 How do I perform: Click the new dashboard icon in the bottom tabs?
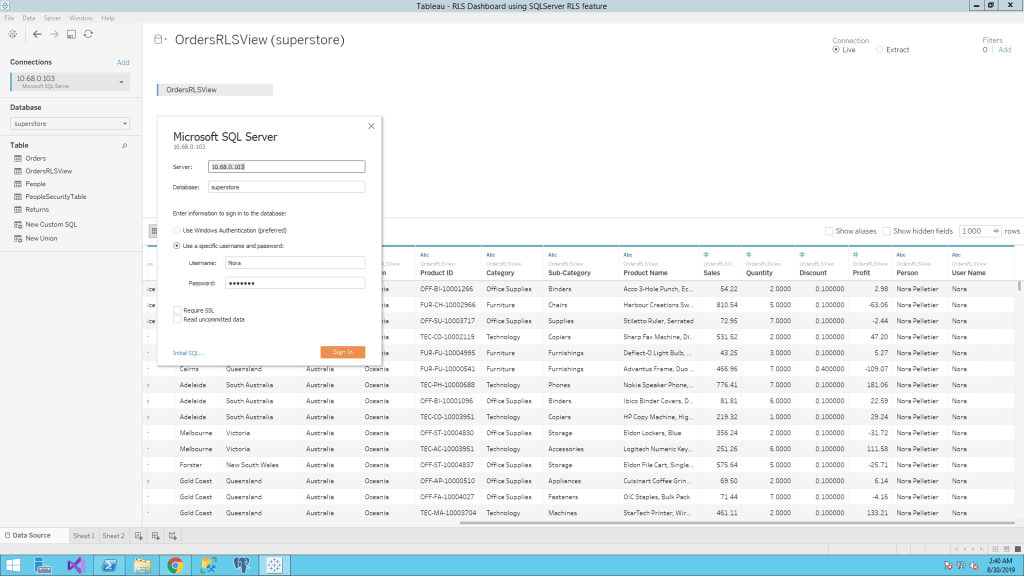point(156,536)
